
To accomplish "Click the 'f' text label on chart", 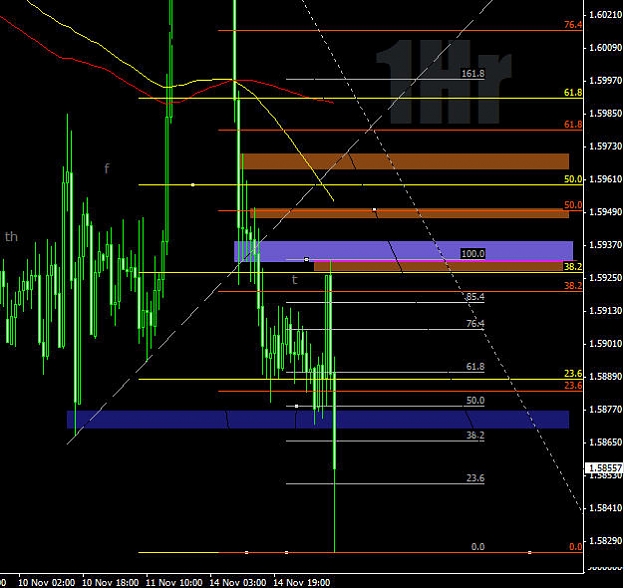I will [x=106, y=168].
